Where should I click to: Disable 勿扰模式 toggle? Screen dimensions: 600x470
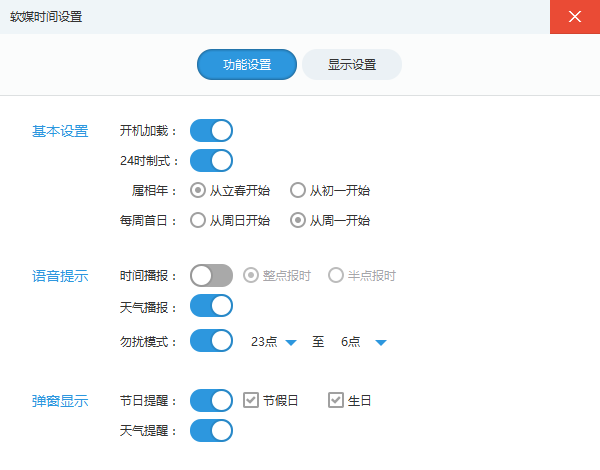(x=211, y=341)
